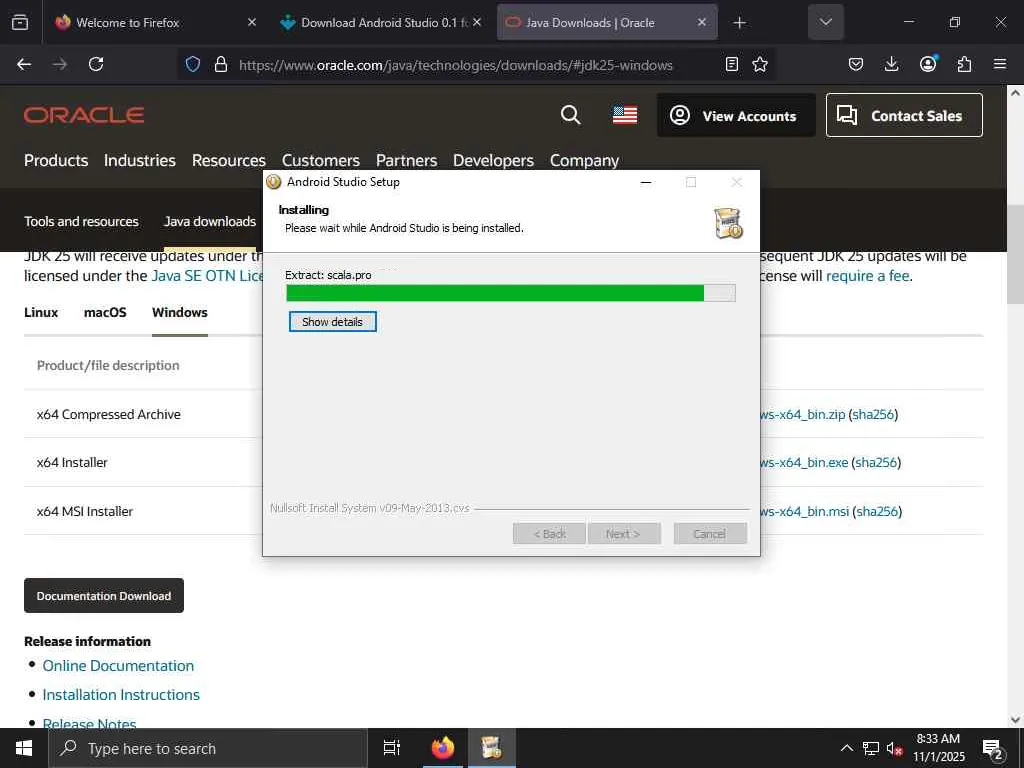Click the Oracle logo
1024x768 pixels.
(84, 115)
